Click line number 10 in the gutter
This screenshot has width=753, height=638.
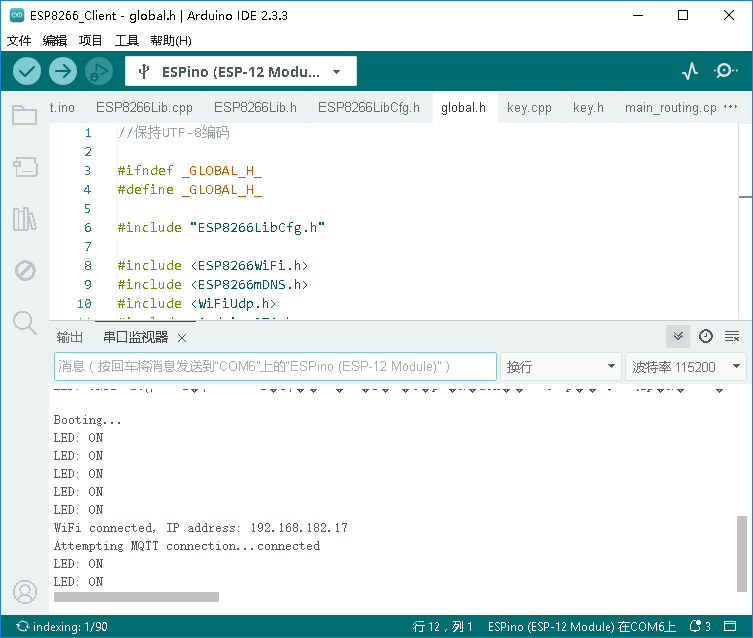point(84,303)
